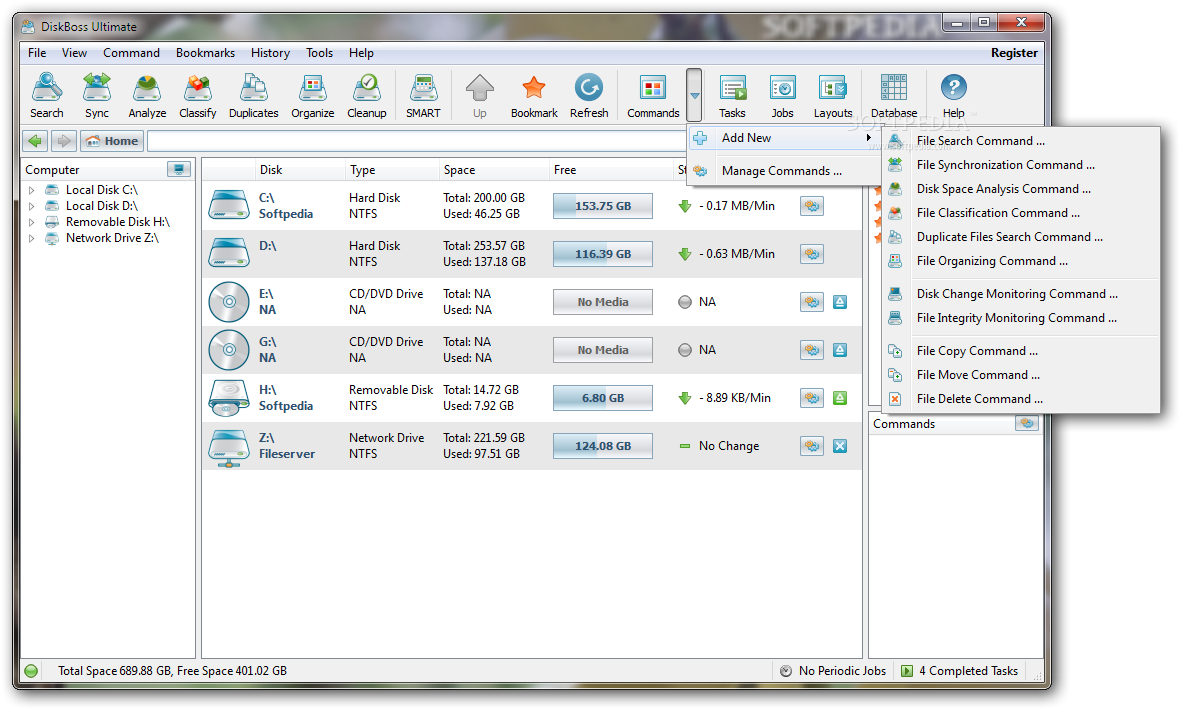This screenshot has width=1181, height=710.
Task: Click the path address input field
Action: click(x=417, y=141)
